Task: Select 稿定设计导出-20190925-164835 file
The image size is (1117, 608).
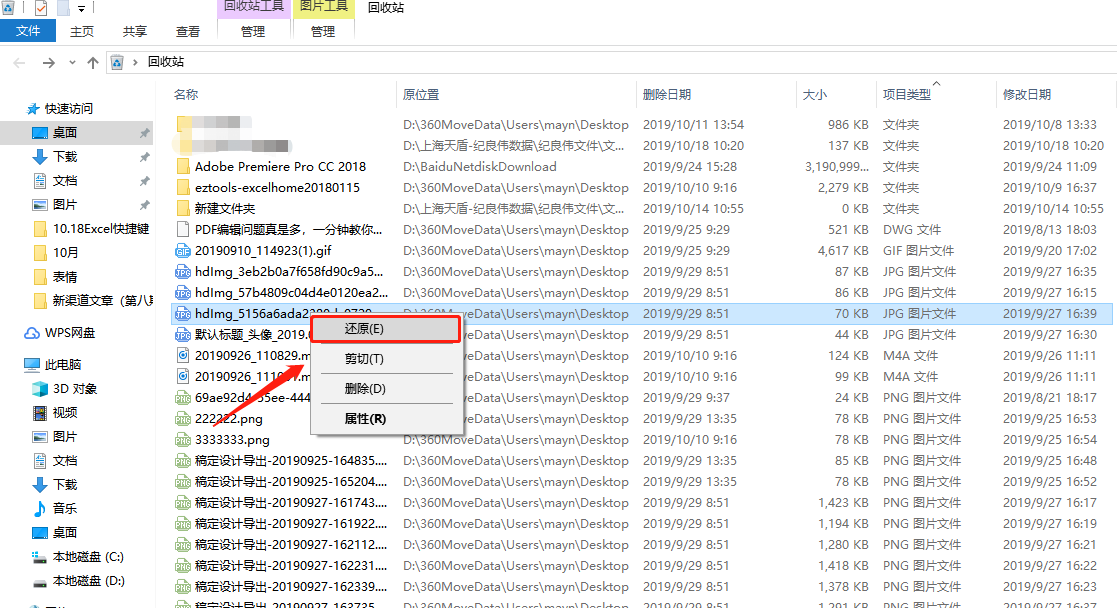Action: (x=291, y=460)
